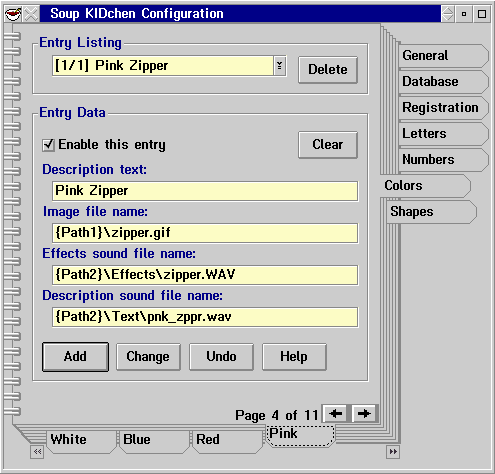Viewport: 495px width, 474px height.
Task: Click the Clear button
Action: 328,145
